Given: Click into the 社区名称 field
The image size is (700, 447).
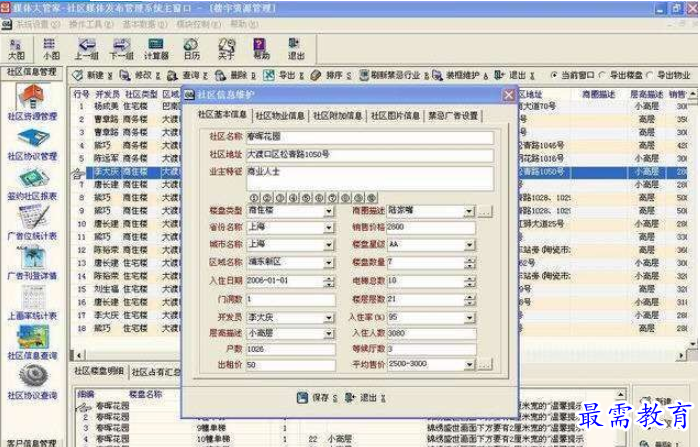Looking at the screenshot, I should pyautogui.click(x=370, y=137).
